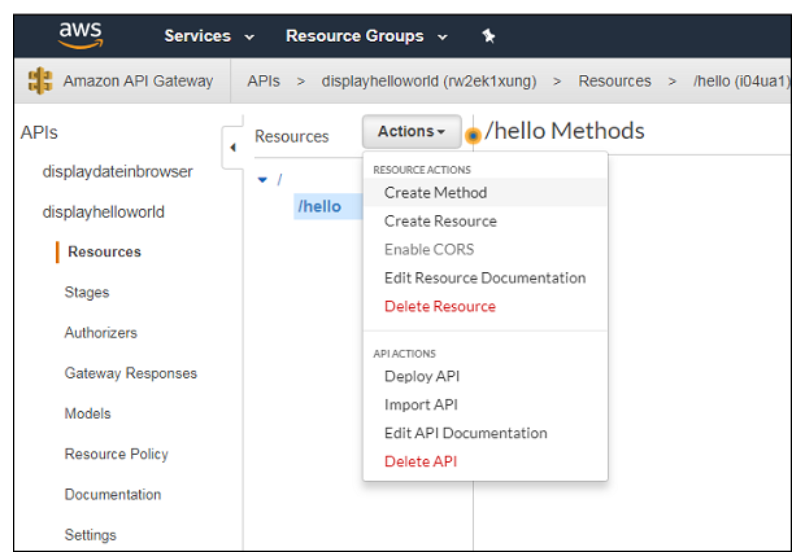
Task: Choose Create Resource in the menu
Action: (440, 221)
